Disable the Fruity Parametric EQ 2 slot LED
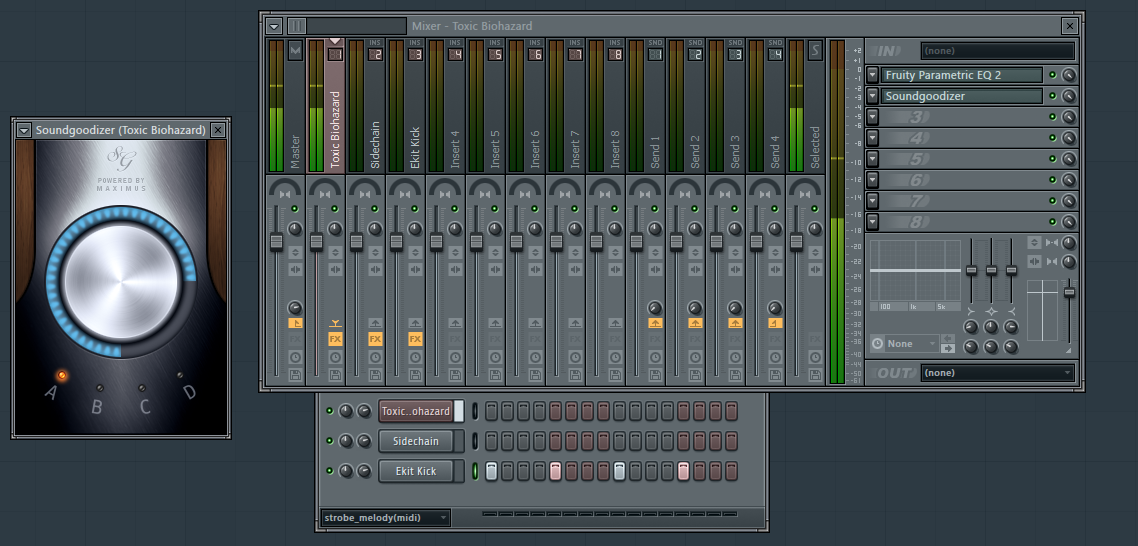 point(1052,75)
